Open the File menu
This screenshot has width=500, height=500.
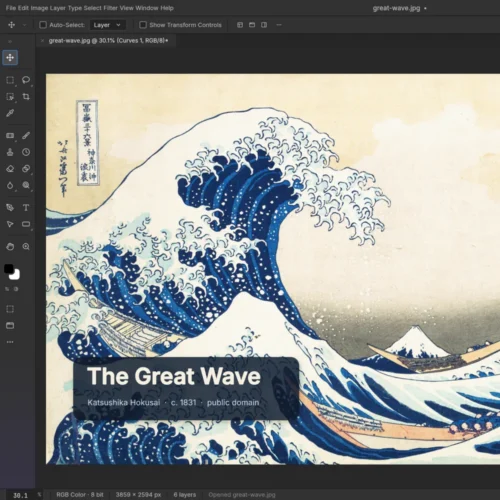pos(11,8)
